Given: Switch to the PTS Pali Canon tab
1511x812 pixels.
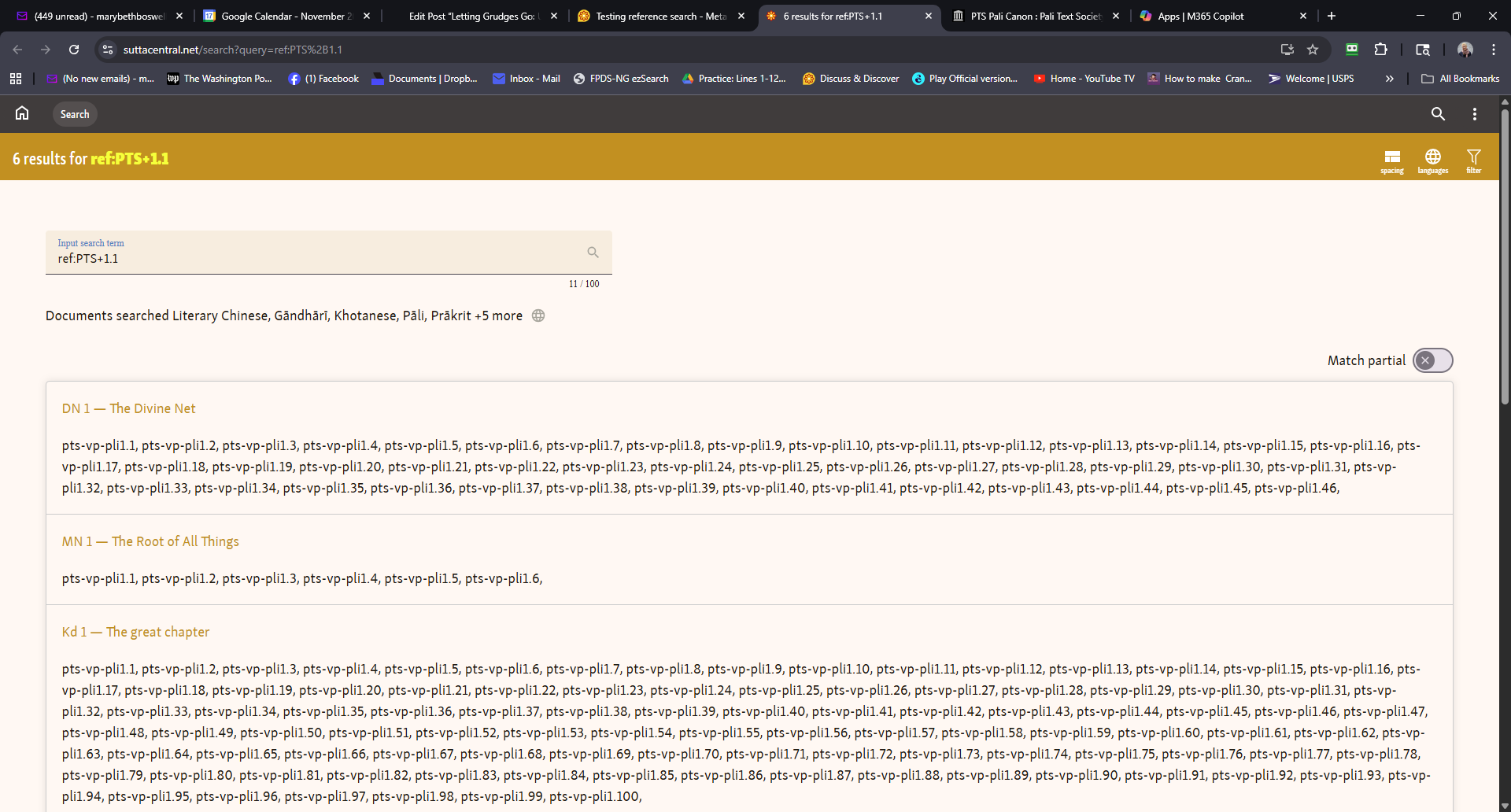Looking at the screenshot, I should pos(1034,16).
